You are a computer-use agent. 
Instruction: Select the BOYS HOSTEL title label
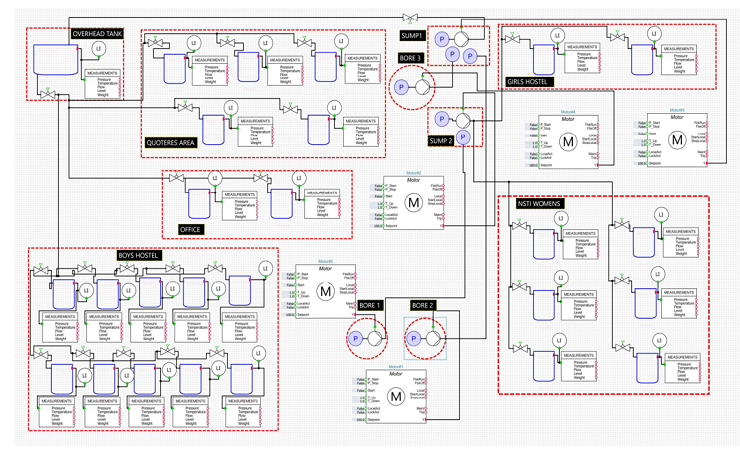139,256
